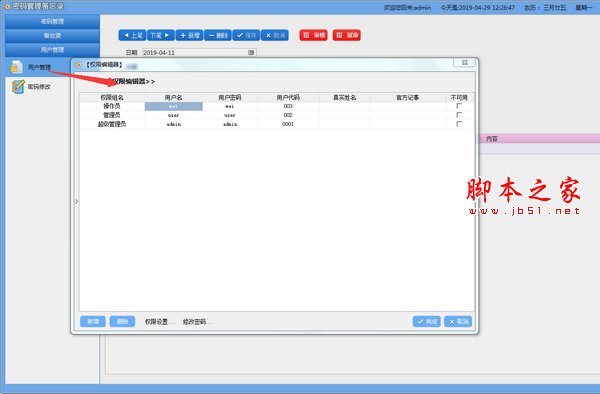This screenshot has height=394, width=600.
Task: Click the 不可用 column header
Action: point(459,98)
